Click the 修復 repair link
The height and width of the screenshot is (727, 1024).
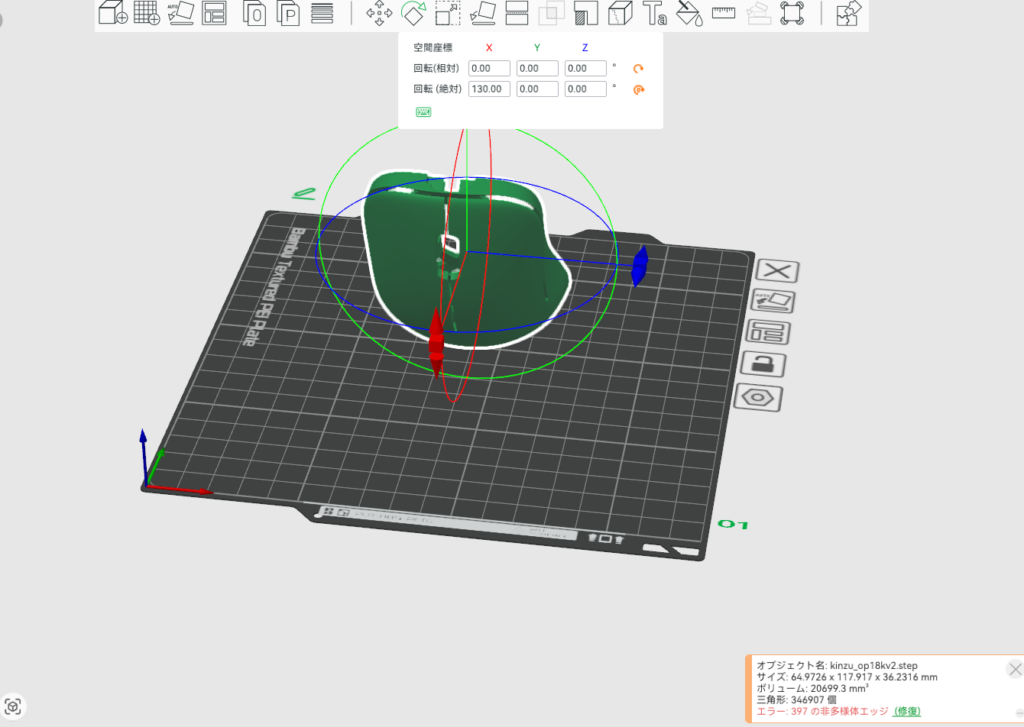pos(907,711)
